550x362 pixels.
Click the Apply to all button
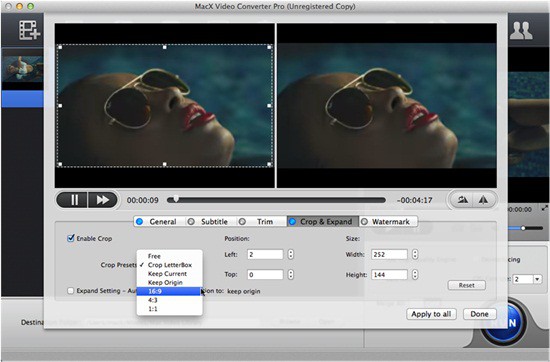431,314
